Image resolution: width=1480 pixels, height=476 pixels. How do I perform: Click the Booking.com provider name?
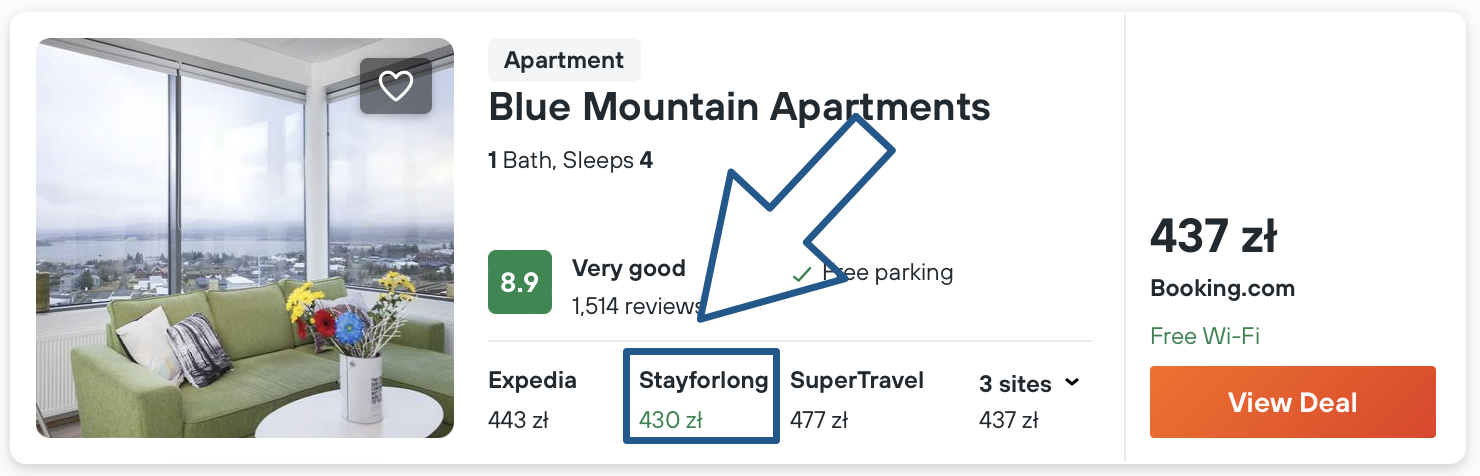click(1222, 289)
